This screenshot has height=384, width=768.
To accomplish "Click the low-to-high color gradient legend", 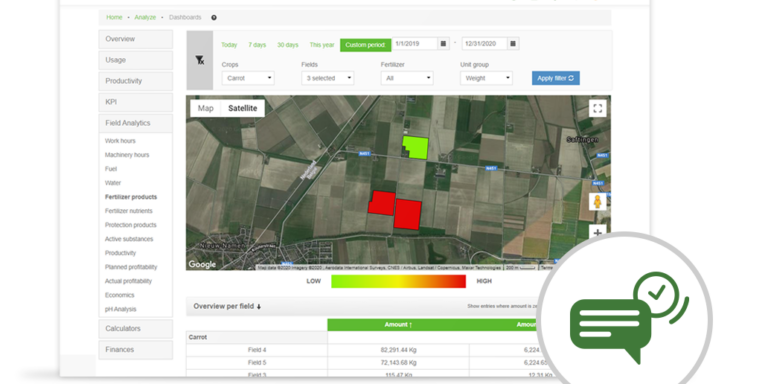I will [x=398, y=281].
